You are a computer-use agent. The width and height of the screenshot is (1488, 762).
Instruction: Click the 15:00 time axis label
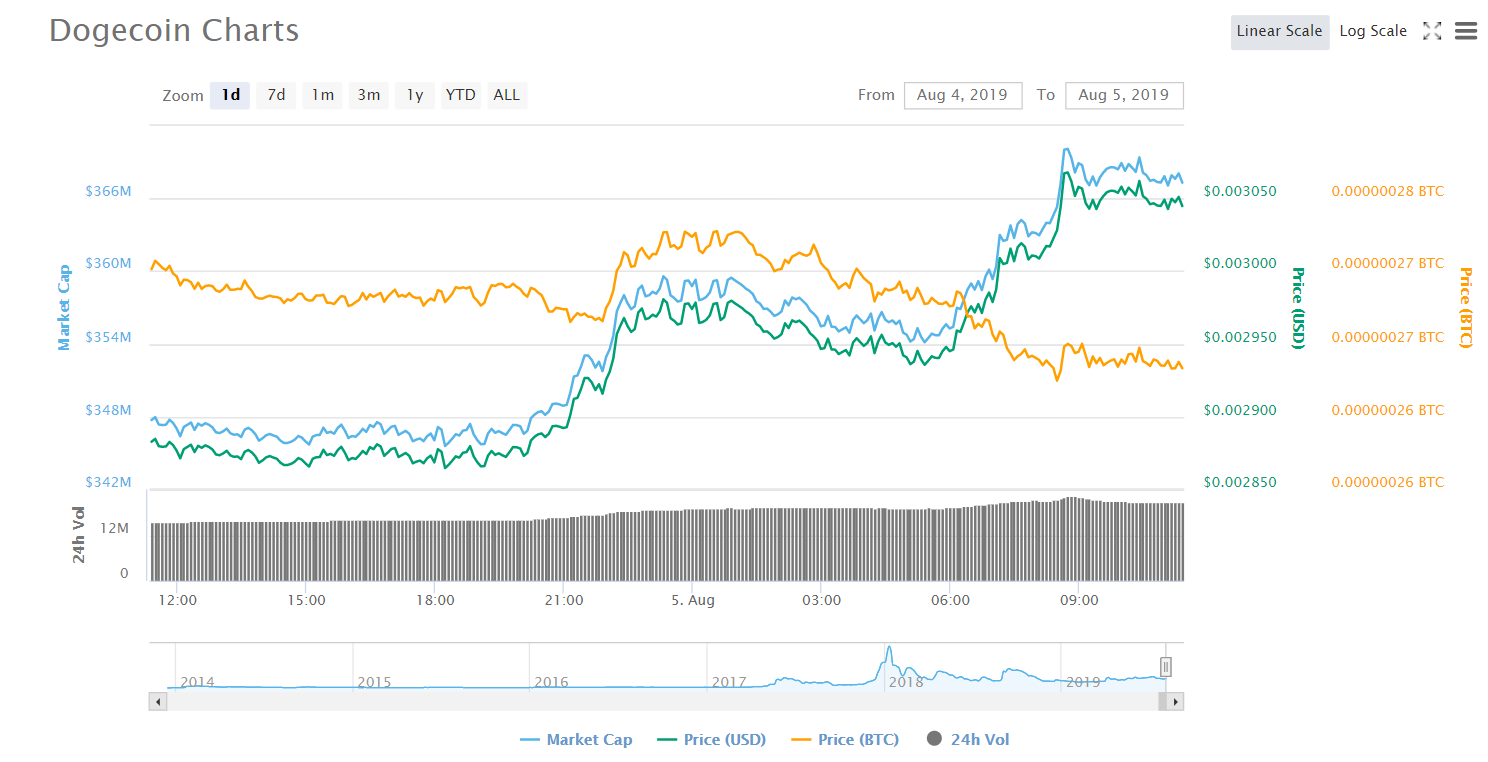coord(306,600)
